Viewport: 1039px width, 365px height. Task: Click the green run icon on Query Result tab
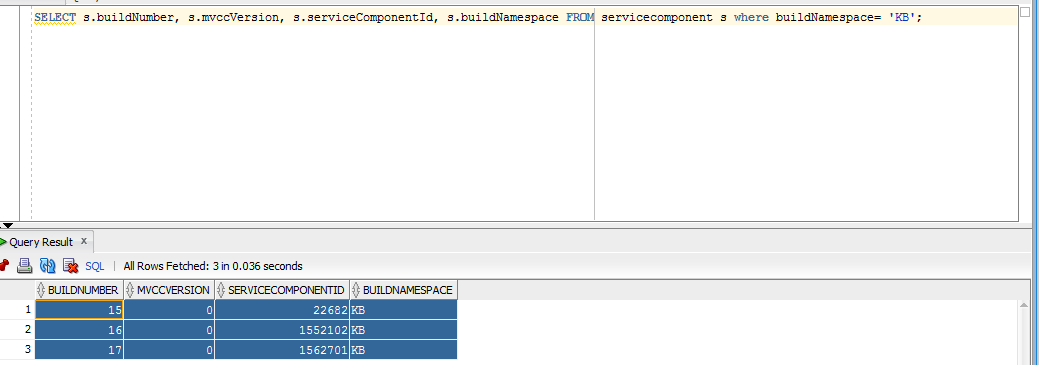click(x=3, y=242)
